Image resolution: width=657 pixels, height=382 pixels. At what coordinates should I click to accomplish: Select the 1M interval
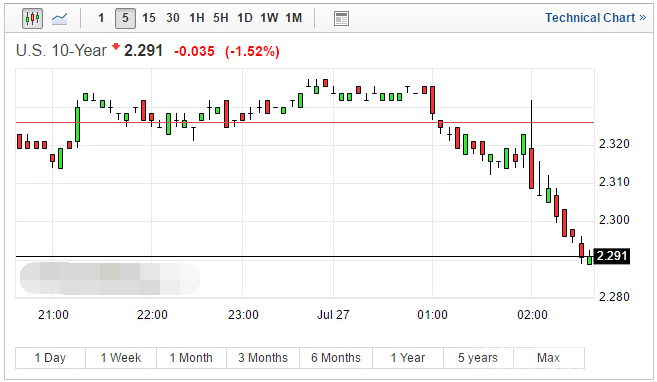click(294, 18)
